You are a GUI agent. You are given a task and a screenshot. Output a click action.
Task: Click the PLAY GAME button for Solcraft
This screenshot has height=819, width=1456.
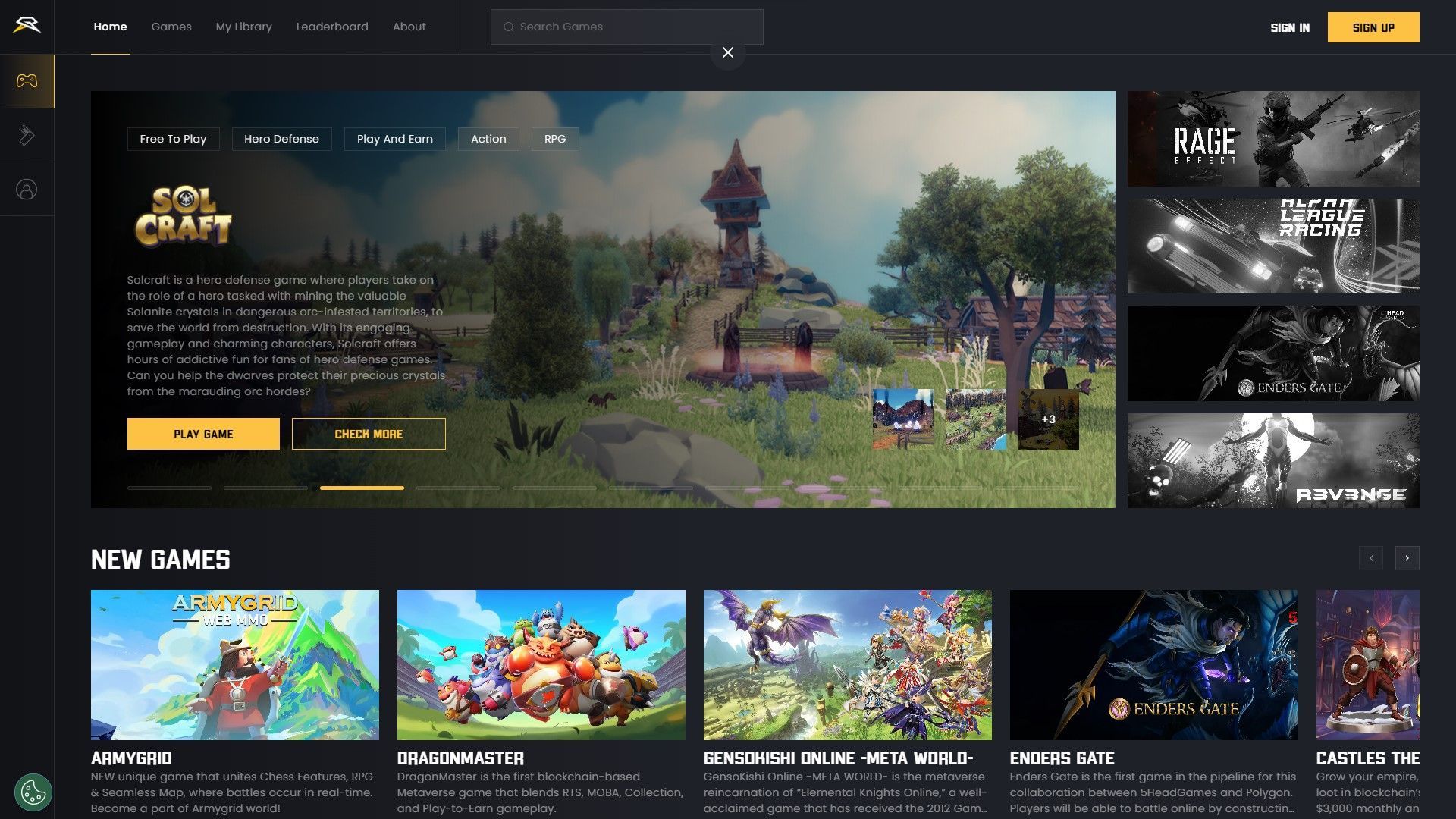[x=203, y=433]
